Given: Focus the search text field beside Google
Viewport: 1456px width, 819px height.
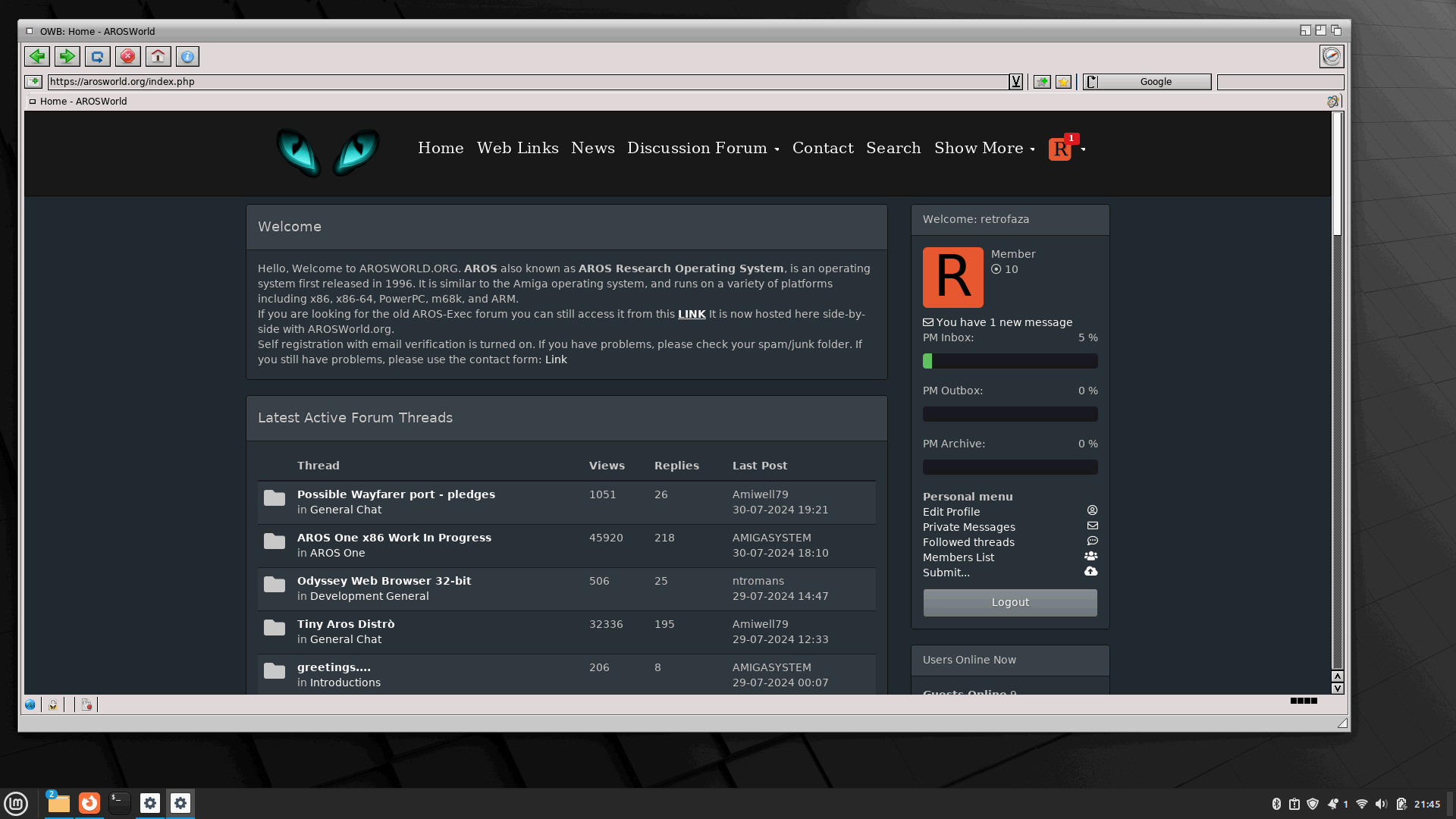Looking at the screenshot, I should [x=1280, y=82].
